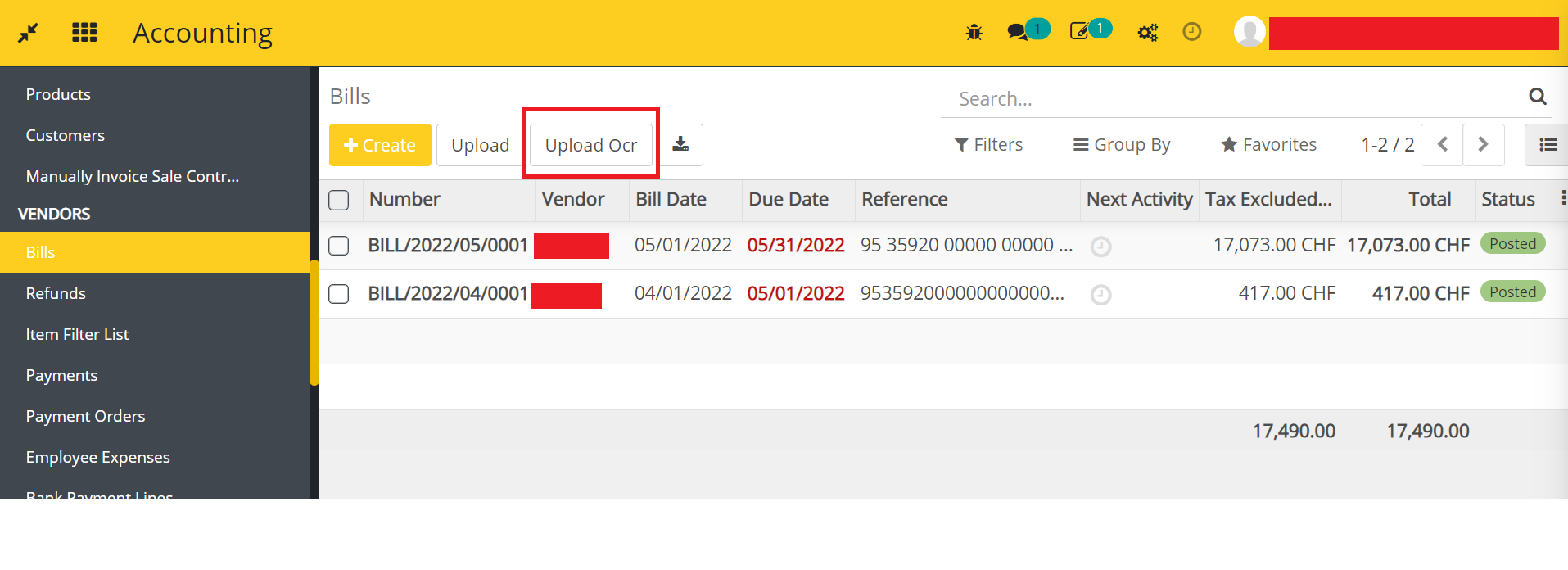1568x570 pixels.
Task: Click the settings gears icon
Action: pyautogui.click(x=1147, y=33)
